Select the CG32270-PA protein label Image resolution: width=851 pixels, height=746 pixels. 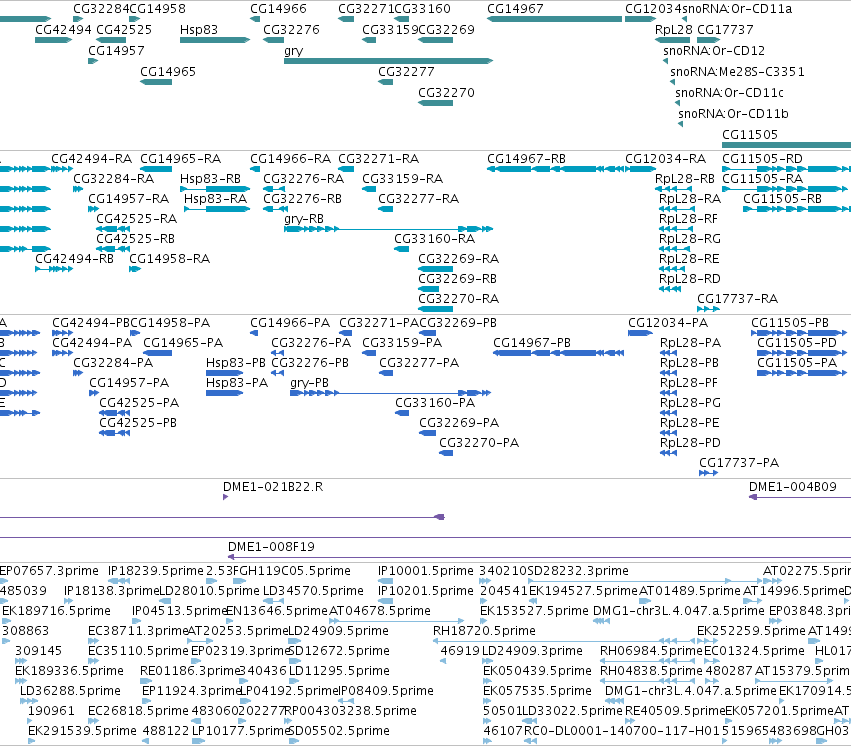coord(479,443)
